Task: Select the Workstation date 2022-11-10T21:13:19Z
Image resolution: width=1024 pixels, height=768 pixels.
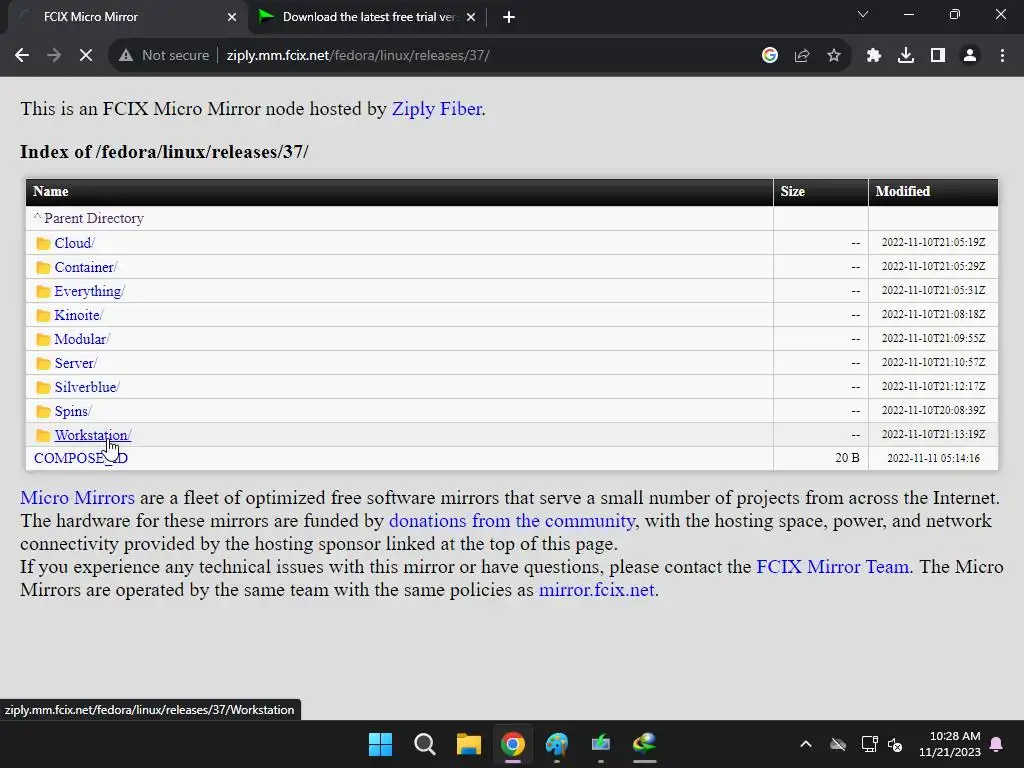Action: pyautogui.click(x=933, y=434)
